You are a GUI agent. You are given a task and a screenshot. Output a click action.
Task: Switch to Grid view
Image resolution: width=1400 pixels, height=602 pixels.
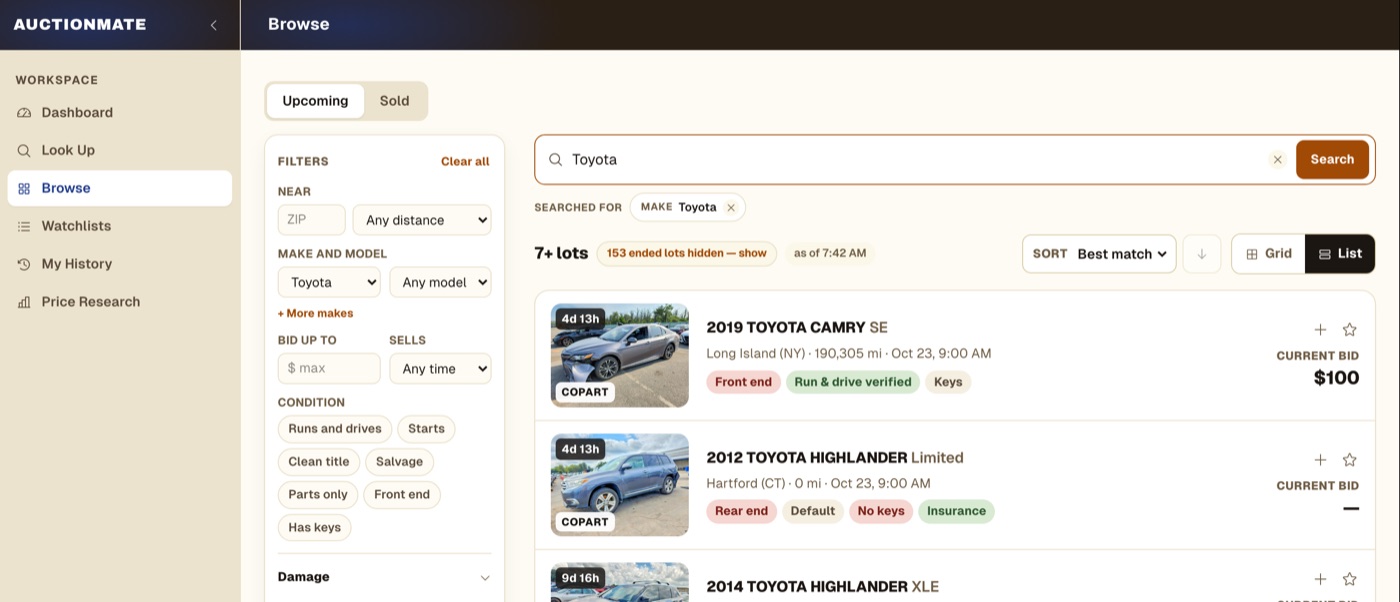click(x=1268, y=254)
